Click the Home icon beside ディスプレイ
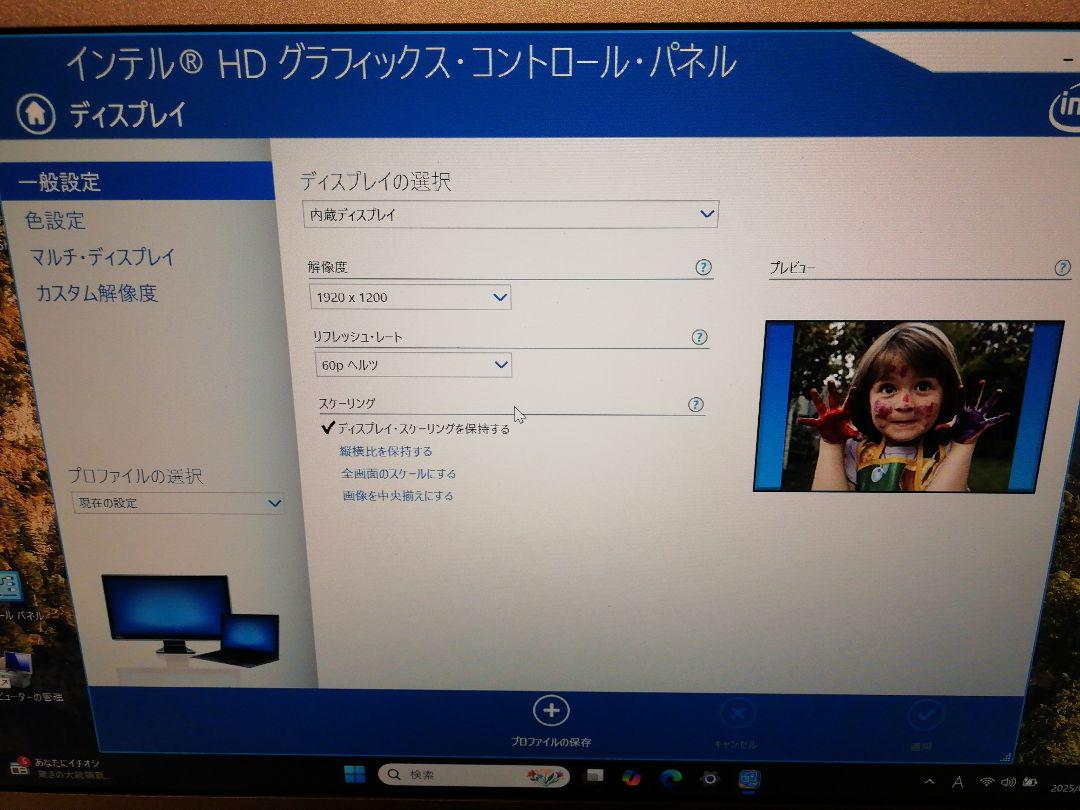Image resolution: width=1080 pixels, height=810 pixels. (36, 114)
